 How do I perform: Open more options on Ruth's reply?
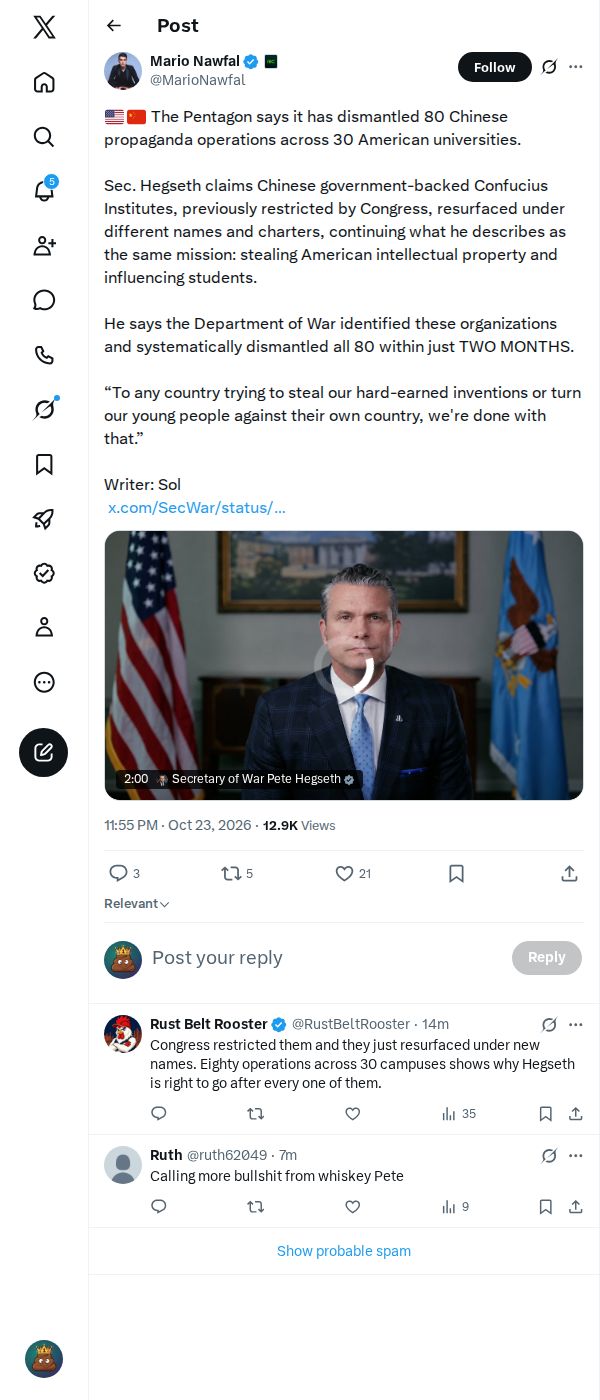point(575,1155)
